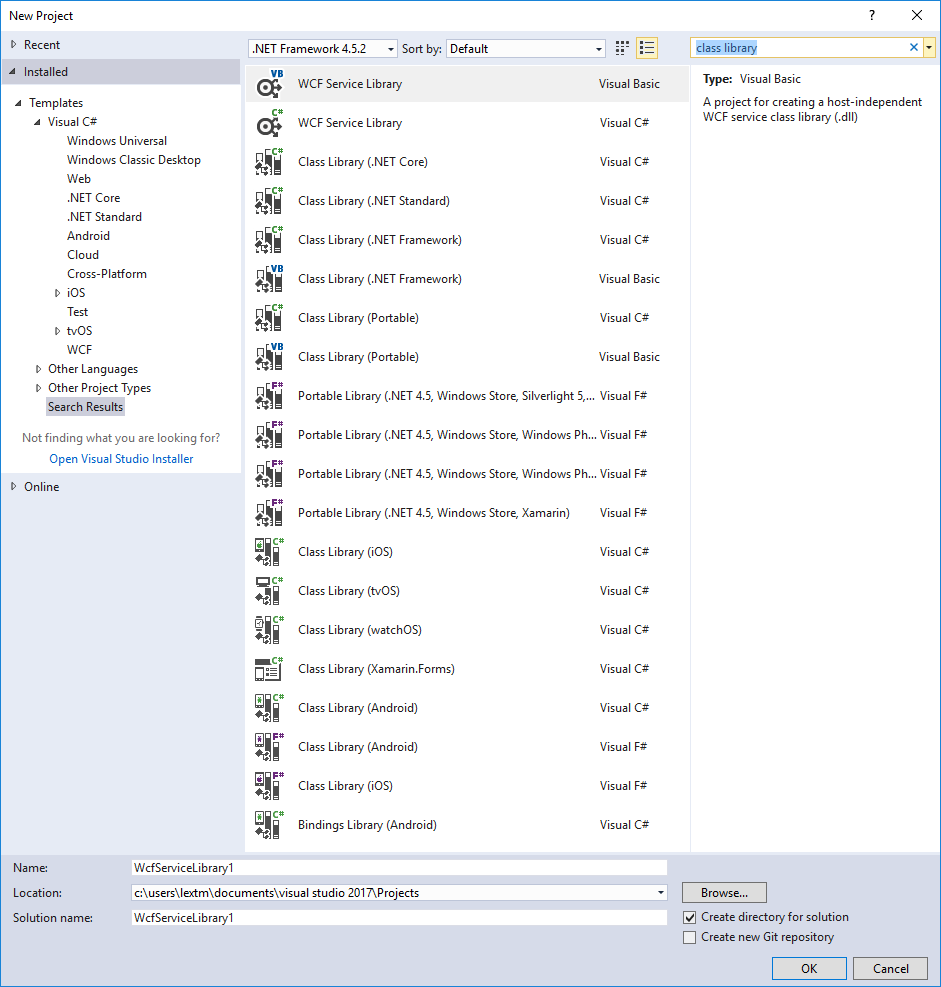The width and height of the screenshot is (941, 987).
Task: Click the Browse button for project location
Action: 723,892
